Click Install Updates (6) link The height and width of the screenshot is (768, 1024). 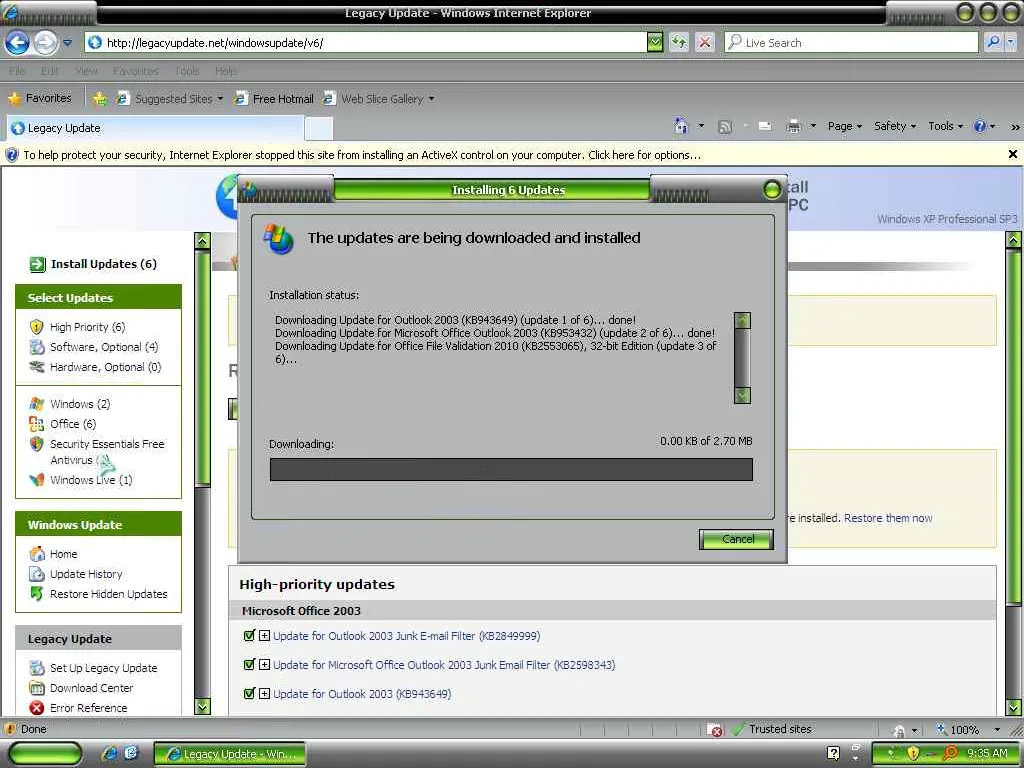103,264
